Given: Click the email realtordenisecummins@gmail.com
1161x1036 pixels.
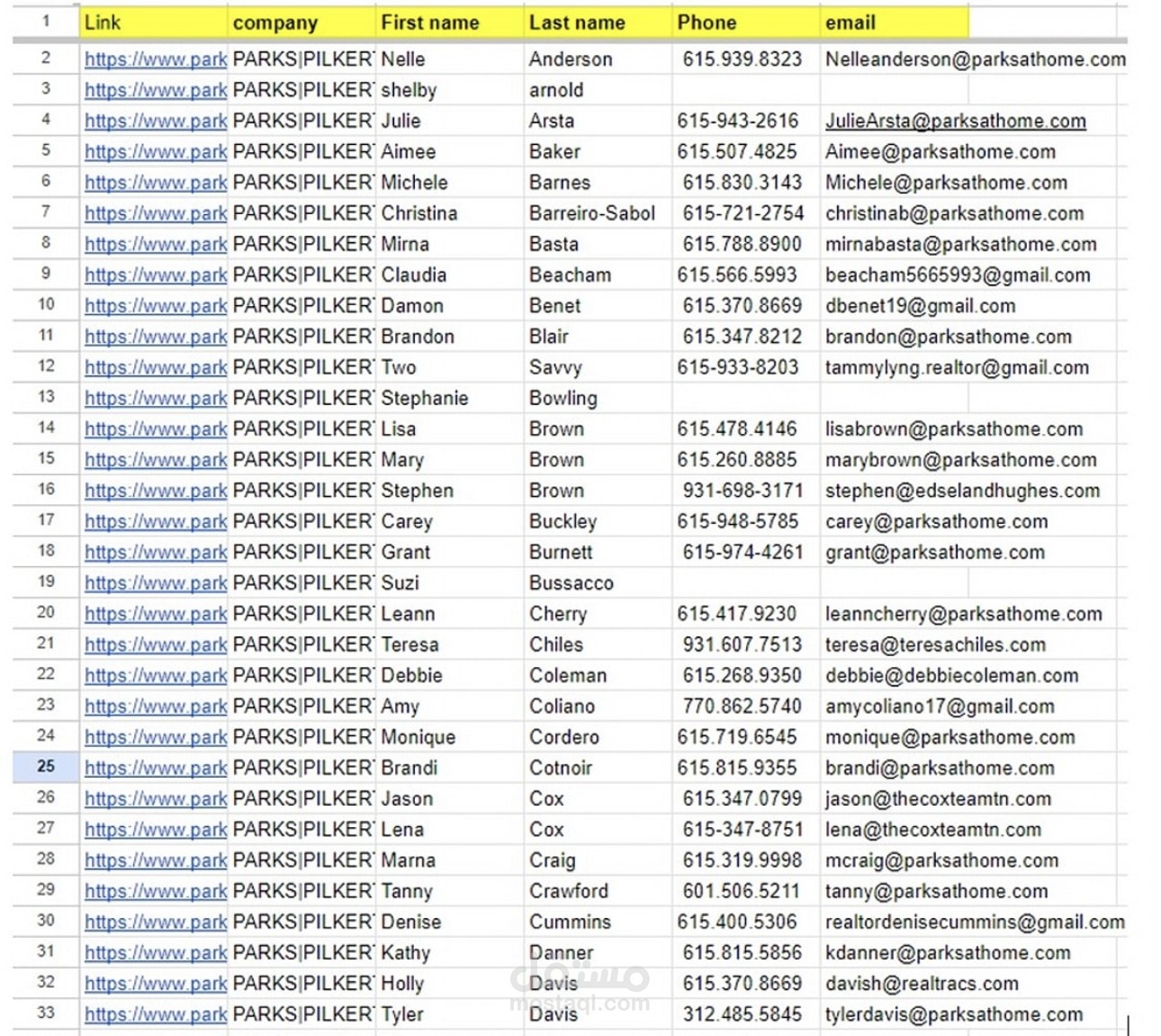Looking at the screenshot, I should pyautogui.click(x=976, y=922).
